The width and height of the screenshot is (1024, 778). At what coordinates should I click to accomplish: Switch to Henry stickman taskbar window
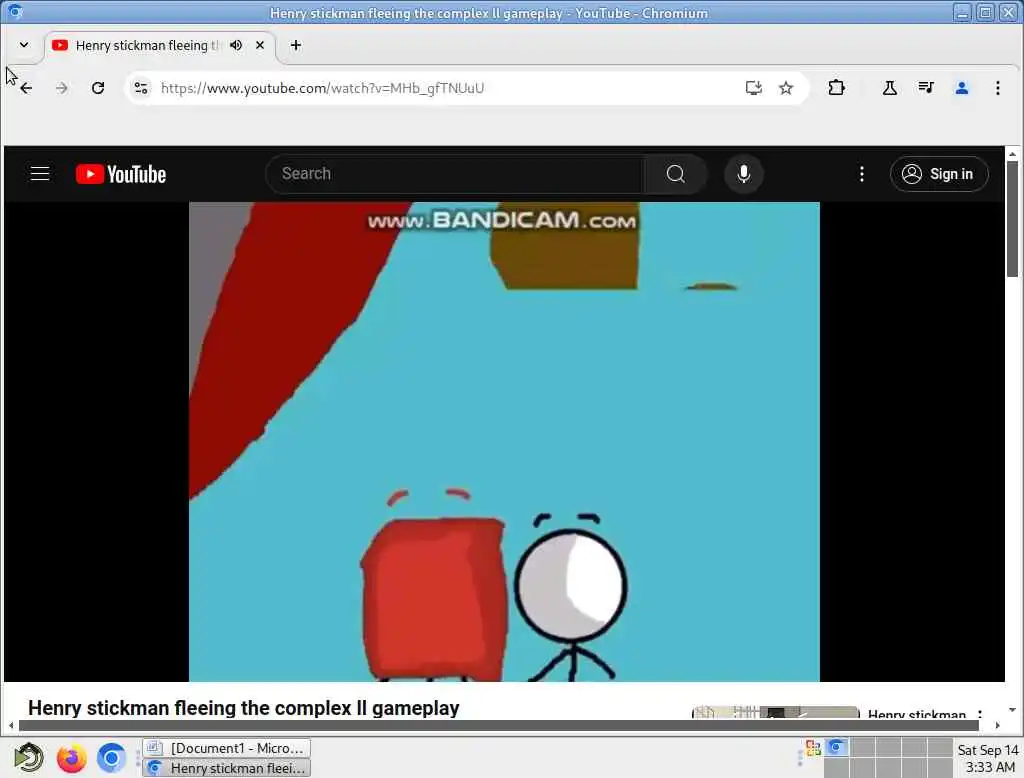227,768
